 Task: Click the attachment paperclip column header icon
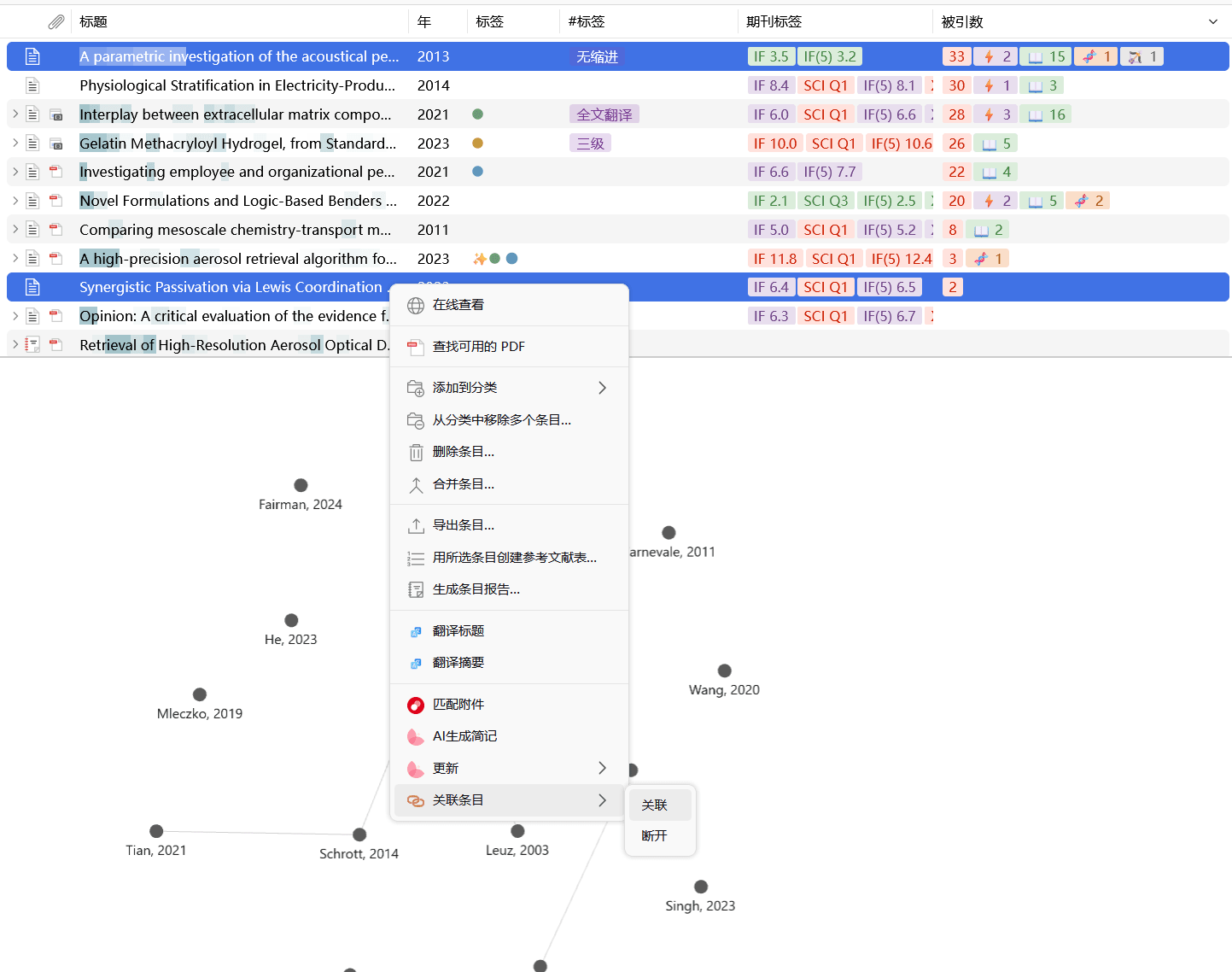click(x=56, y=22)
